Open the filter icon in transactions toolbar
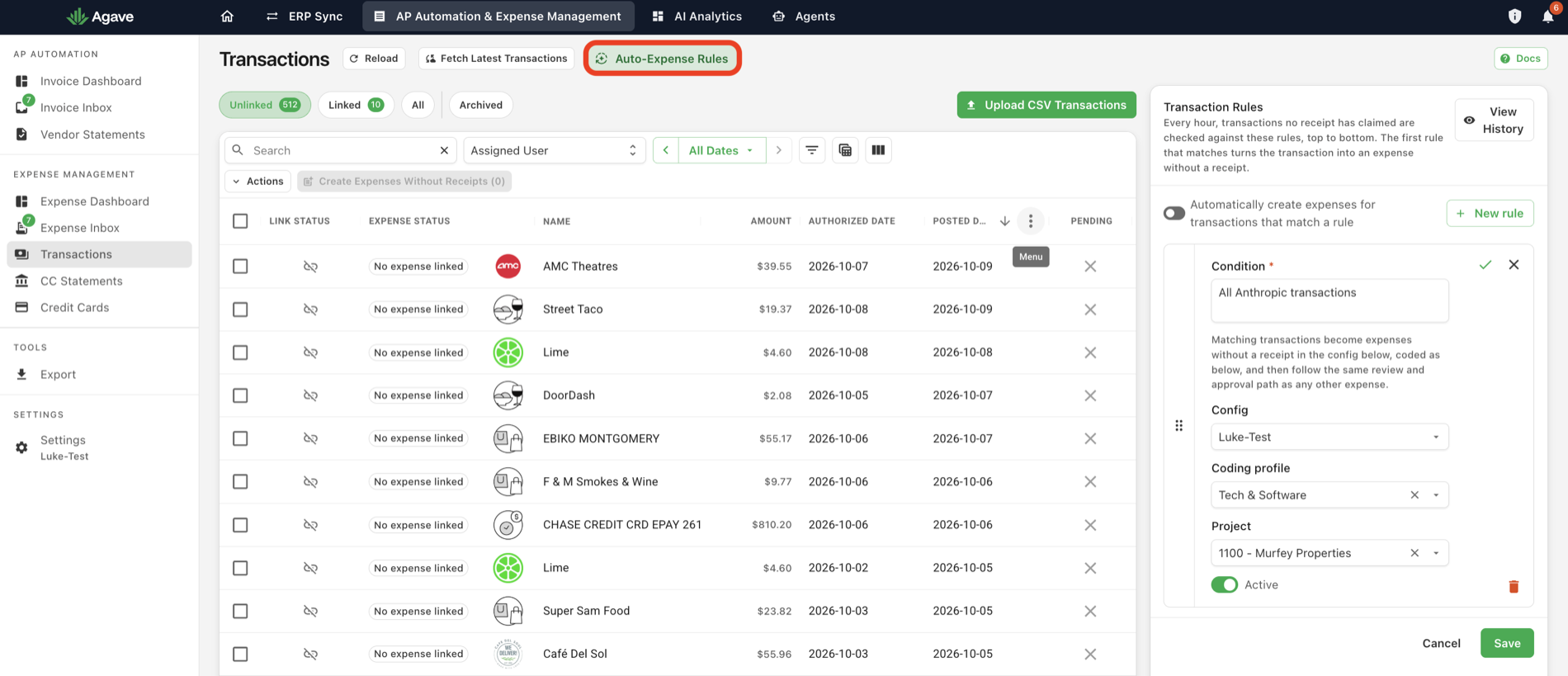Viewport: 1568px width, 676px height. pos(812,150)
